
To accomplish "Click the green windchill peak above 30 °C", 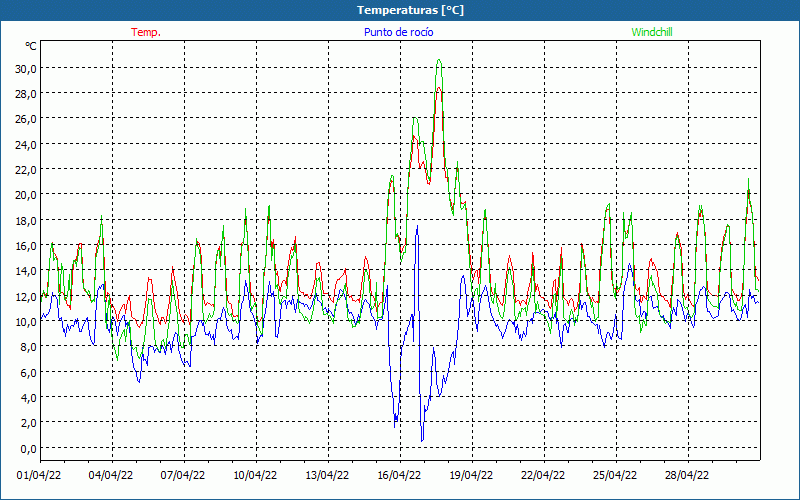I will (x=439, y=60).
